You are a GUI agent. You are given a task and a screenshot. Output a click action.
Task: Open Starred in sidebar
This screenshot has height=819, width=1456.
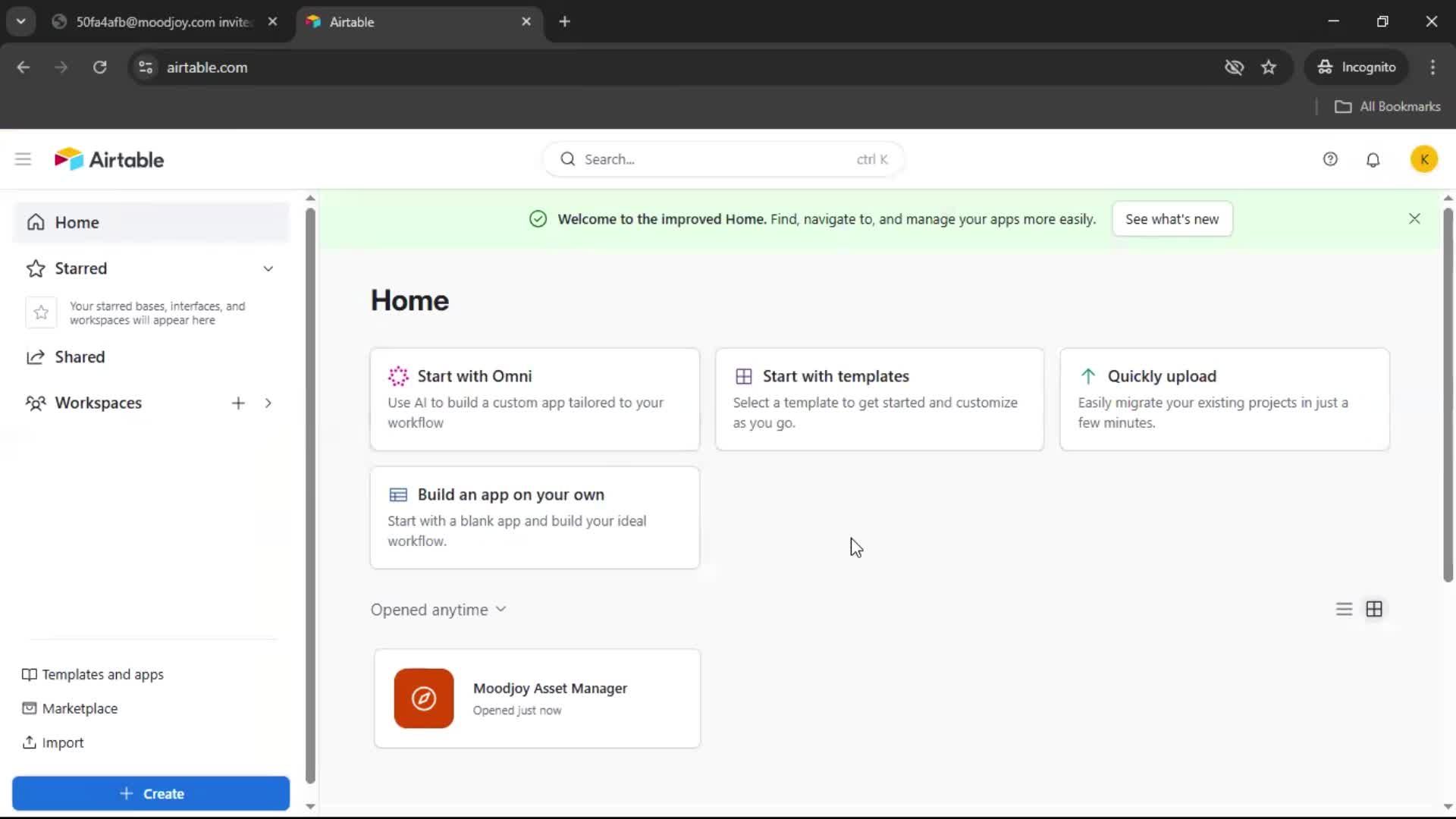[x=80, y=268]
